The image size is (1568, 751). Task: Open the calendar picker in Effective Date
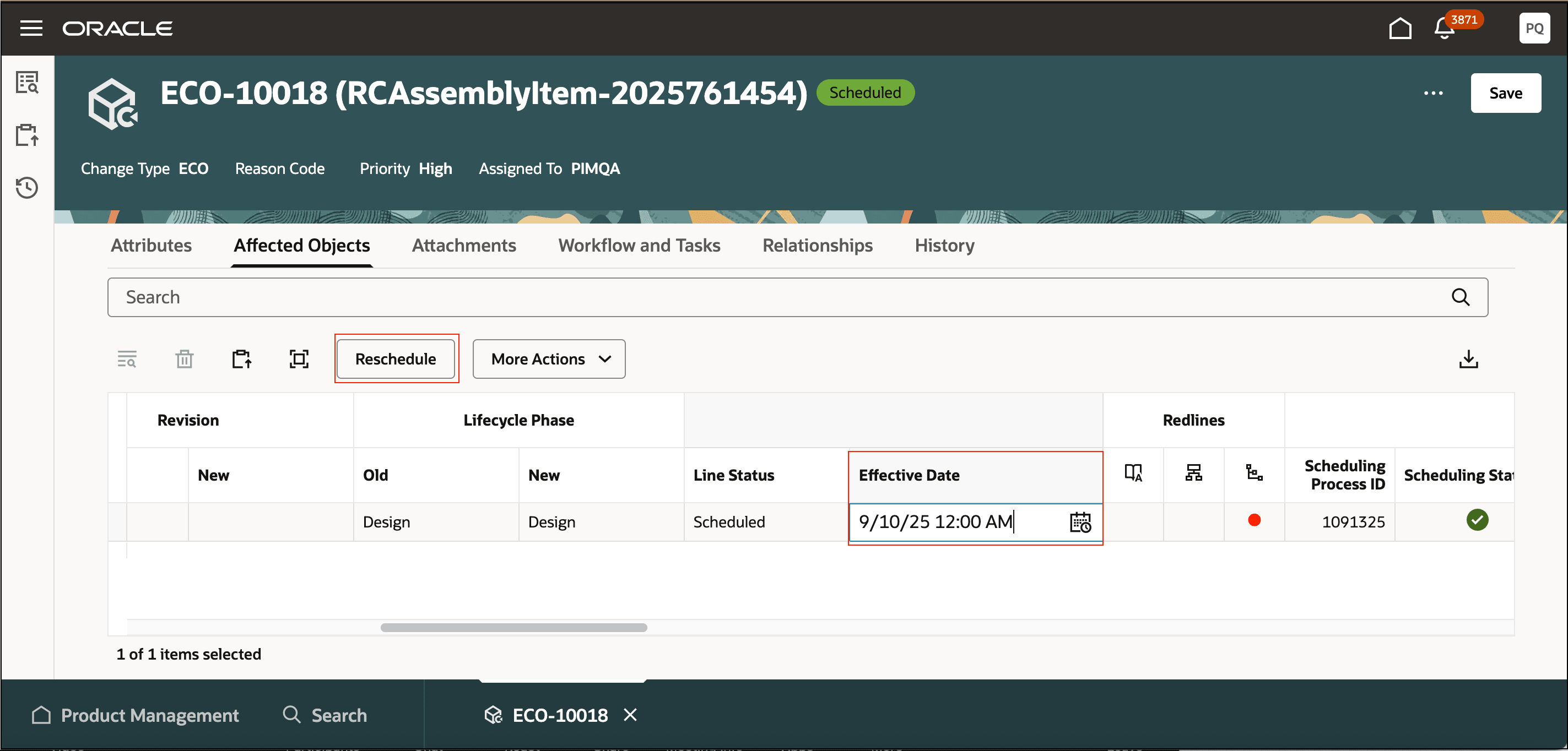1080,522
